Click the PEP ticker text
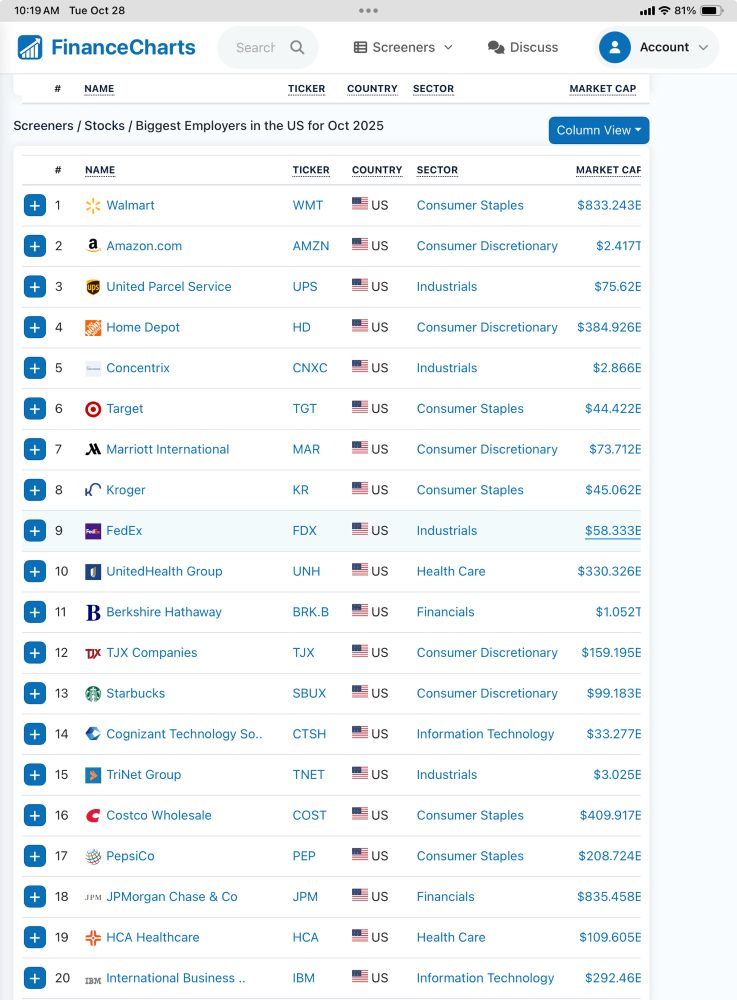This screenshot has height=1000, width=737. pos(304,857)
